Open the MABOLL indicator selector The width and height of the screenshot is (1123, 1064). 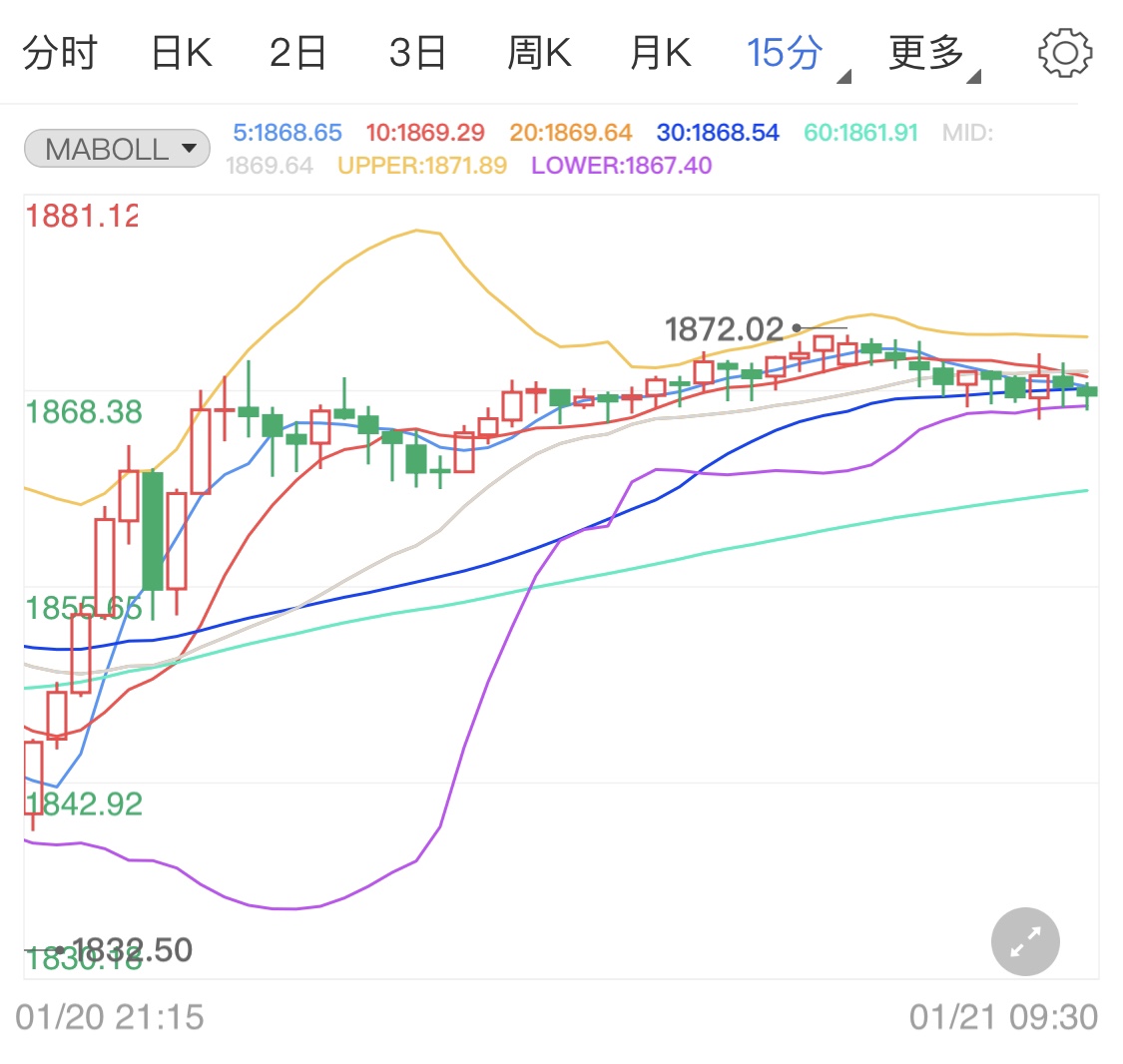[x=118, y=148]
